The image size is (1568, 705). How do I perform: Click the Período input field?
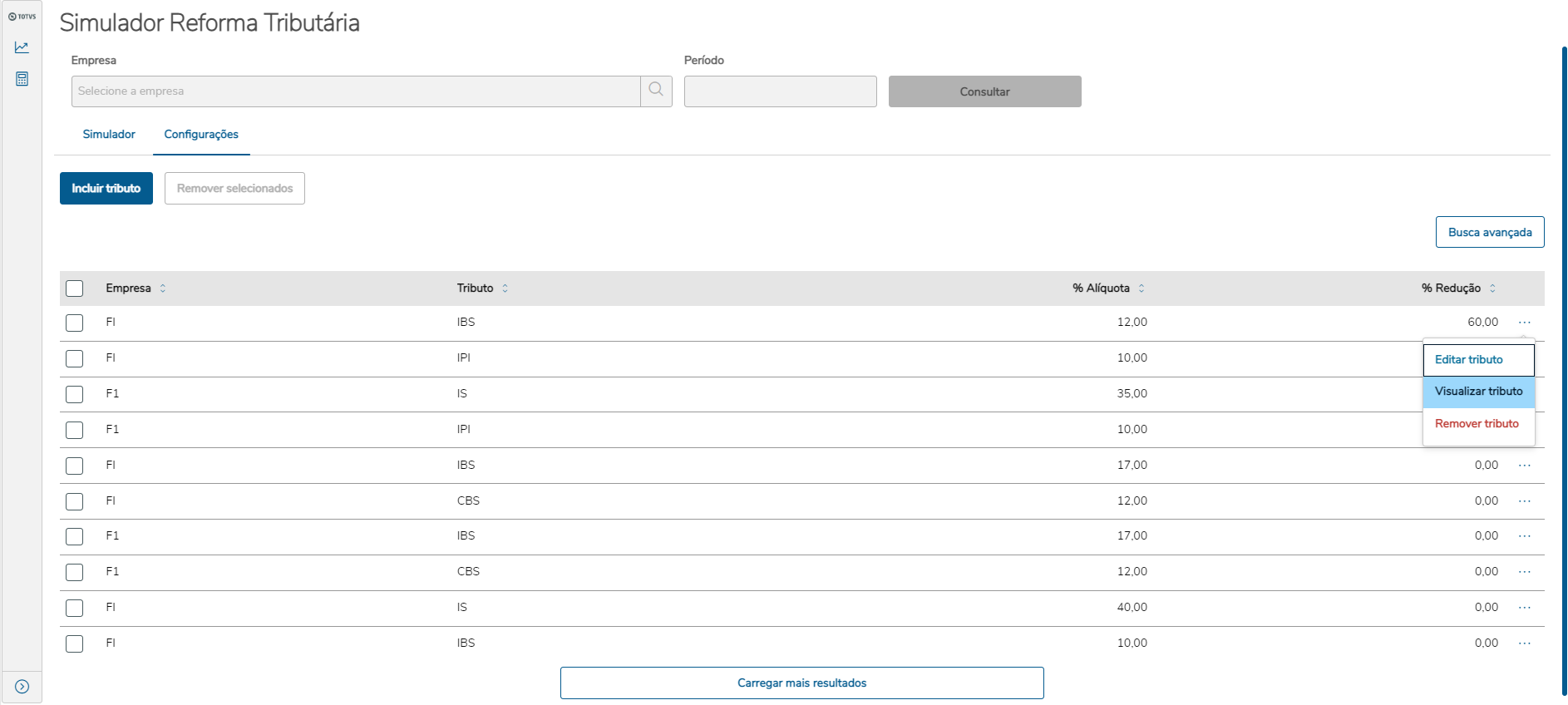click(x=780, y=91)
